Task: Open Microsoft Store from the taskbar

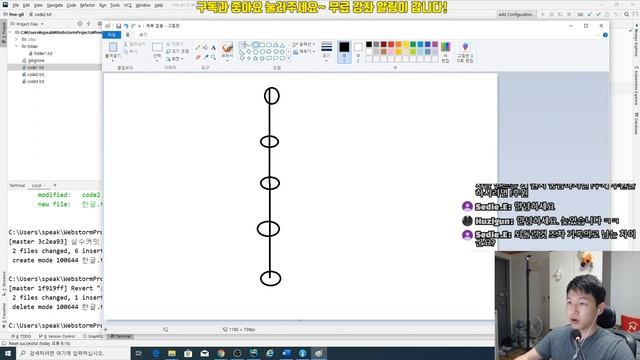Action: pyautogui.click(x=188, y=353)
